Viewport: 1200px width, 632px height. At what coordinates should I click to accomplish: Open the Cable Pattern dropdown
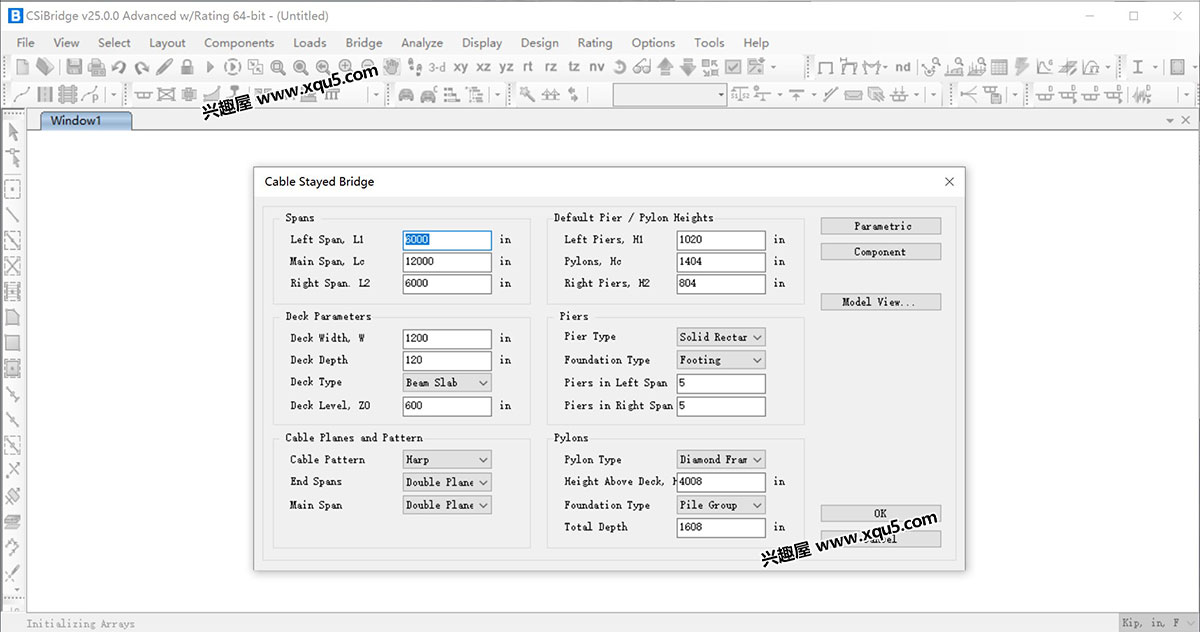click(x=447, y=460)
